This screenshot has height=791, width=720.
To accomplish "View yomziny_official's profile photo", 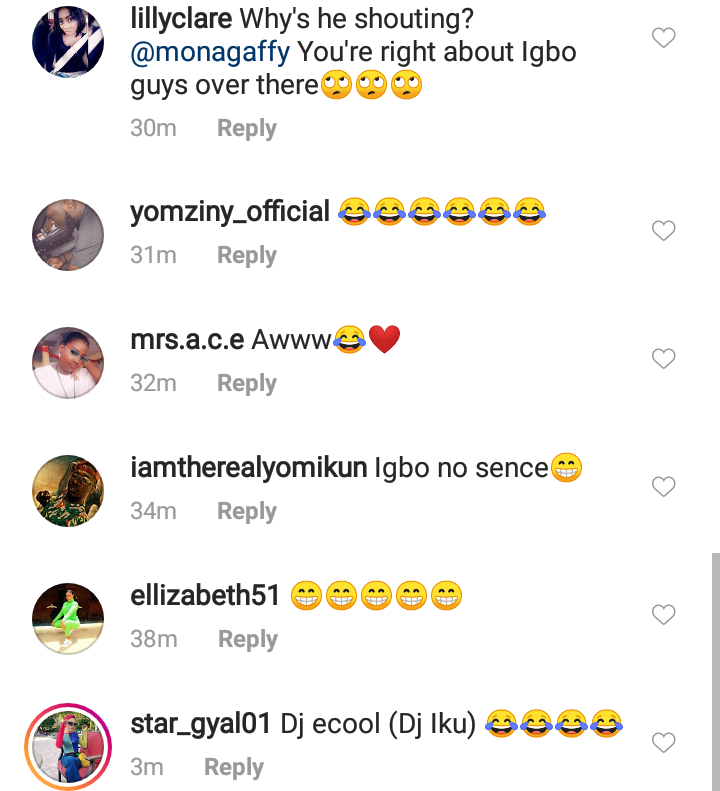I will [x=68, y=234].
